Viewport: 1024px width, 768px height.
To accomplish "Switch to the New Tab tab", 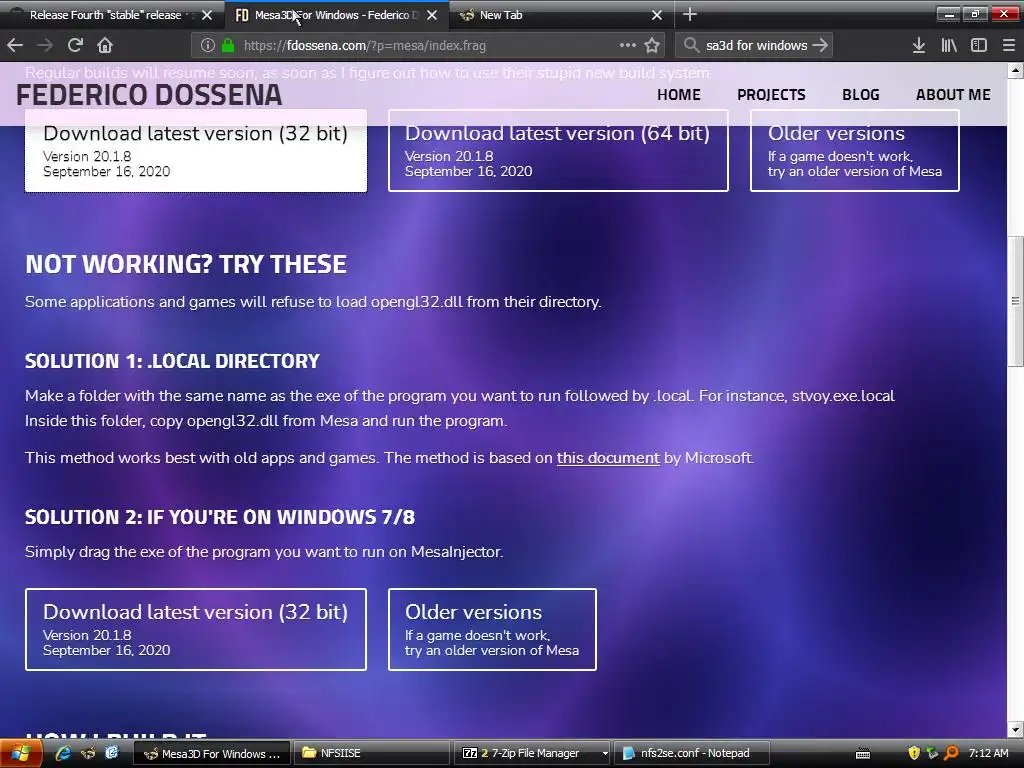I will click(x=555, y=15).
